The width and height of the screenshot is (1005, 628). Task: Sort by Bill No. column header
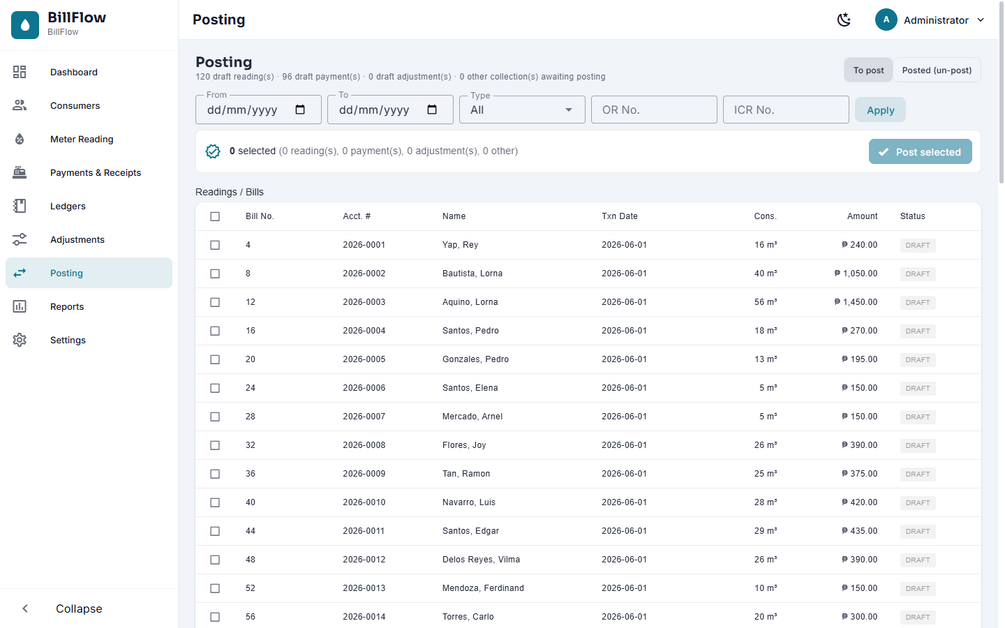coord(260,217)
